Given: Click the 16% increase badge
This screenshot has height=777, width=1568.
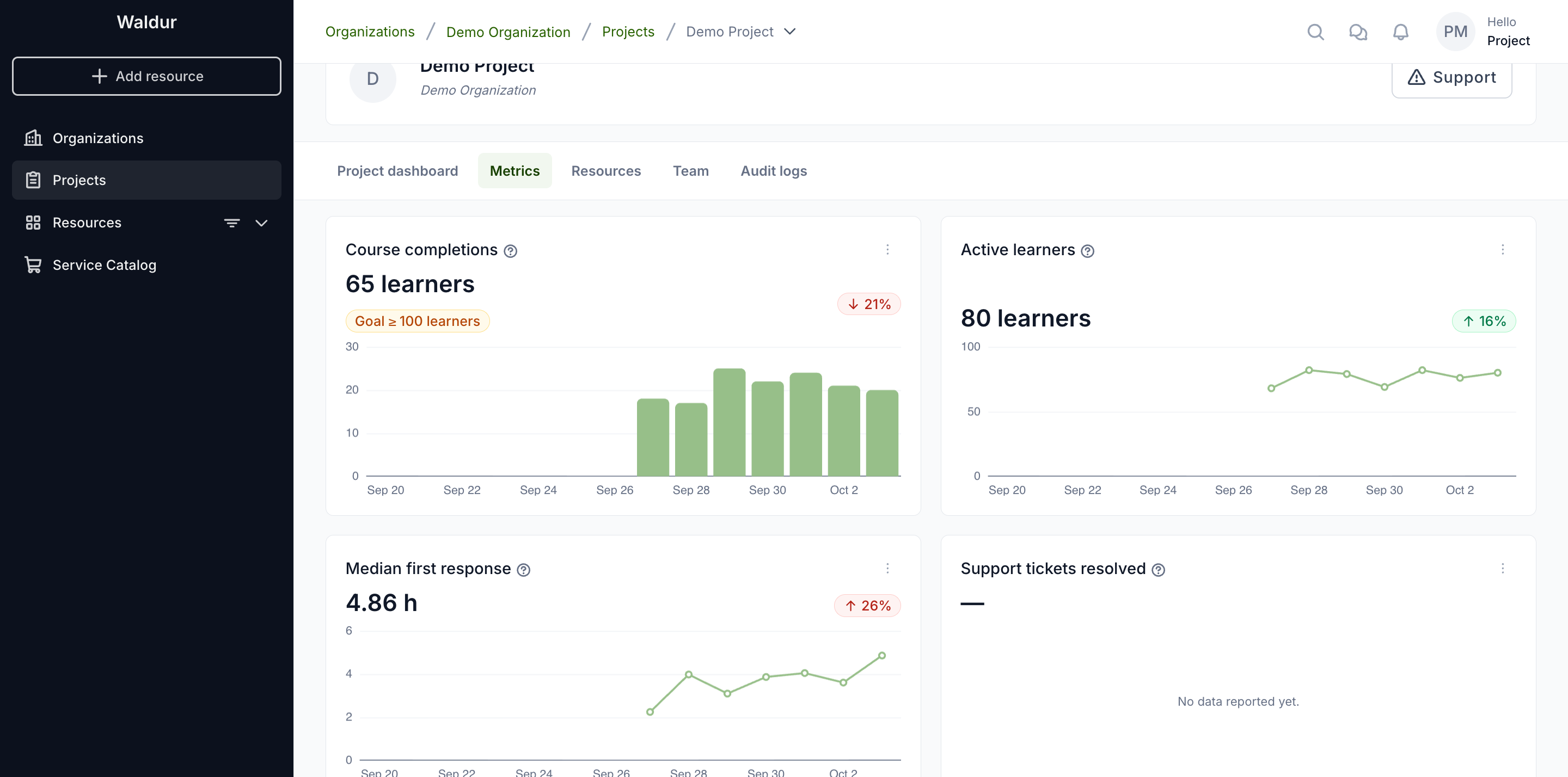Looking at the screenshot, I should coord(1484,321).
